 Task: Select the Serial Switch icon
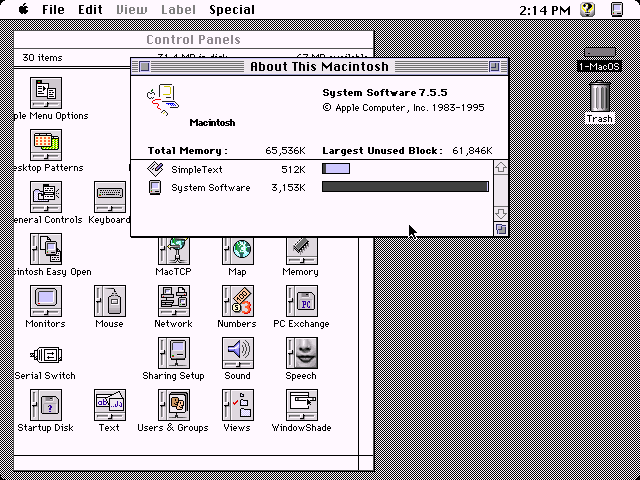[46, 355]
